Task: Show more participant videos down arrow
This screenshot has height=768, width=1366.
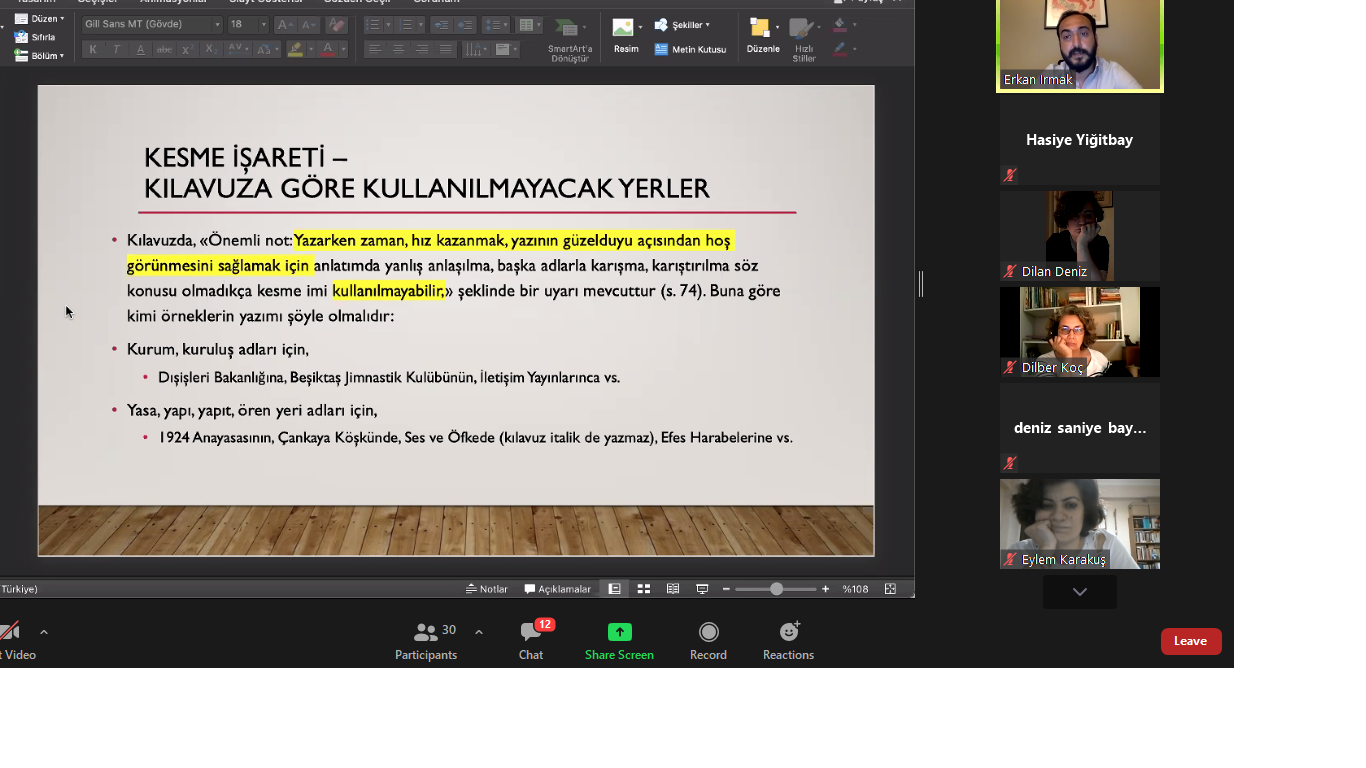Action: pos(1080,592)
